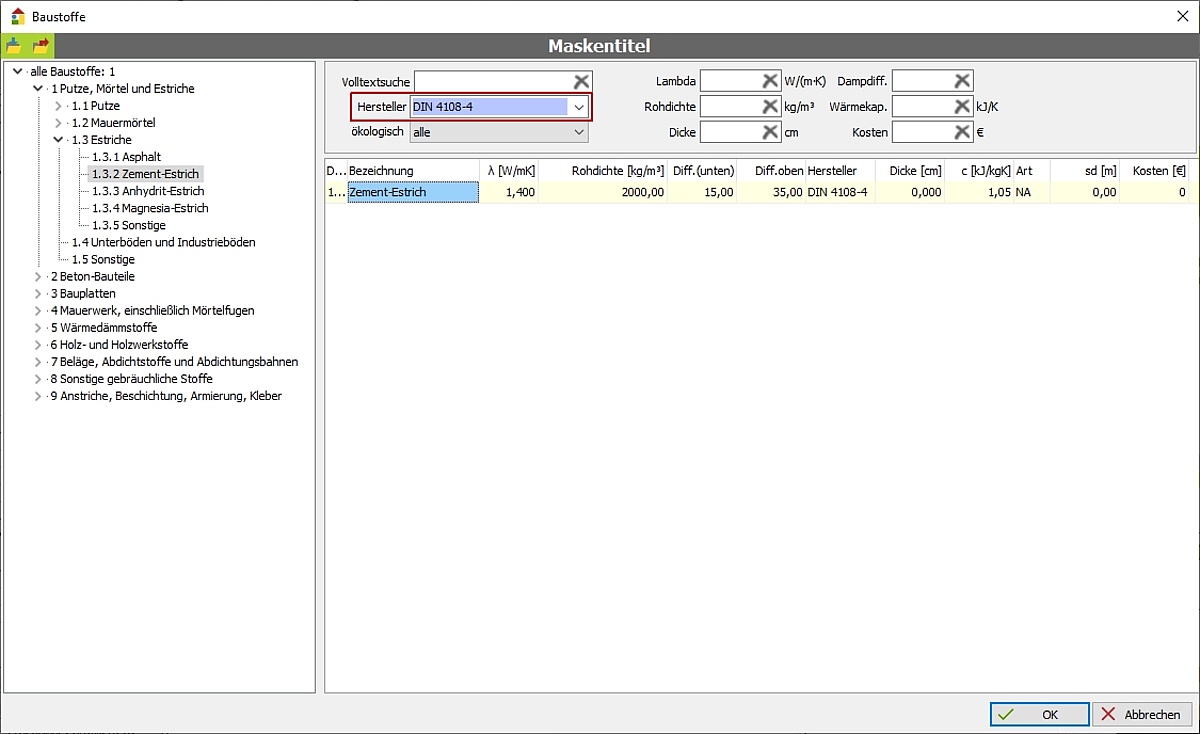The height and width of the screenshot is (734, 1200).
Task: Click the import folder icon with blue arrow
Action: [14, 46]
